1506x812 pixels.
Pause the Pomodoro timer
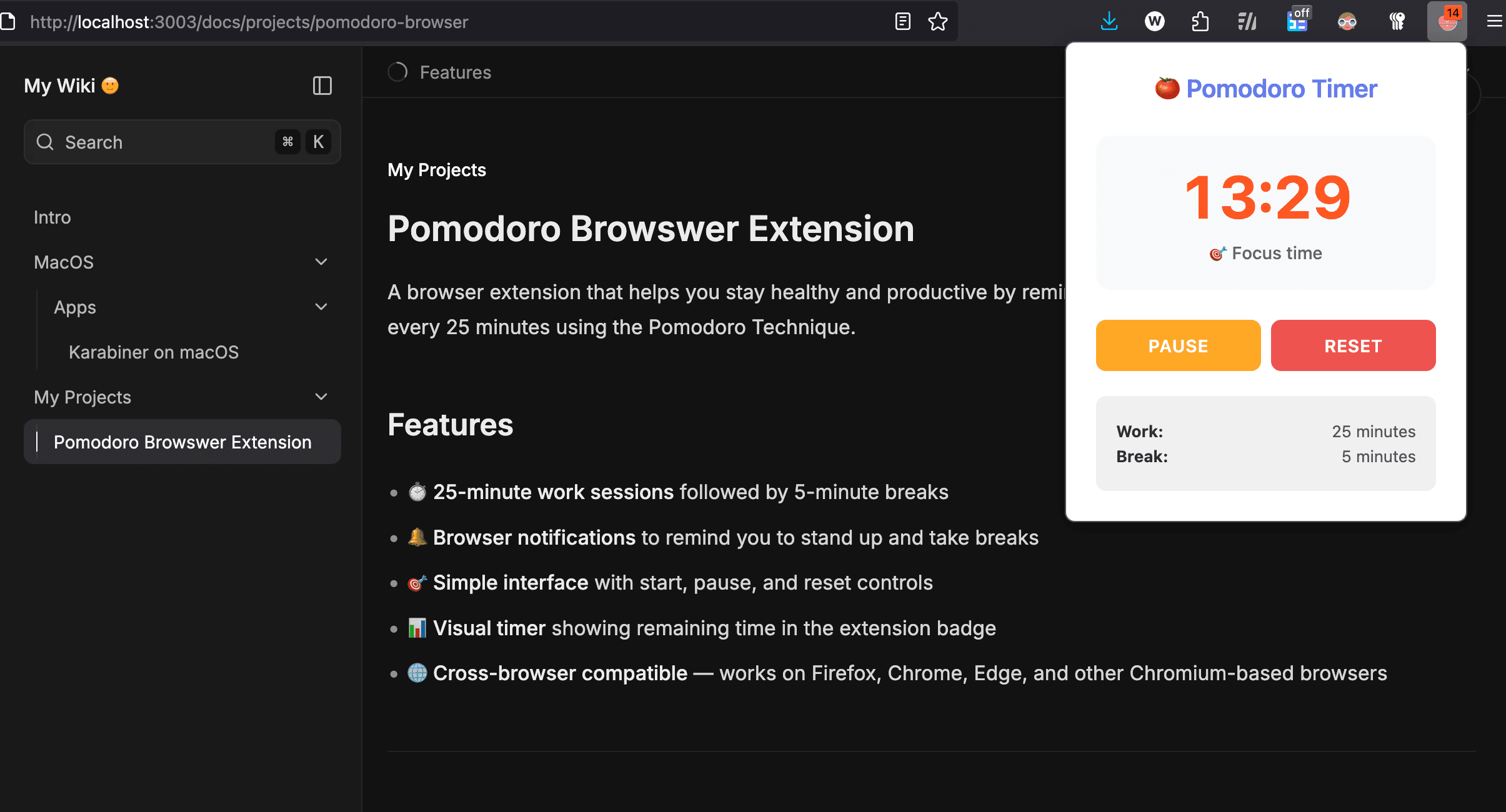pos(1178,345)
